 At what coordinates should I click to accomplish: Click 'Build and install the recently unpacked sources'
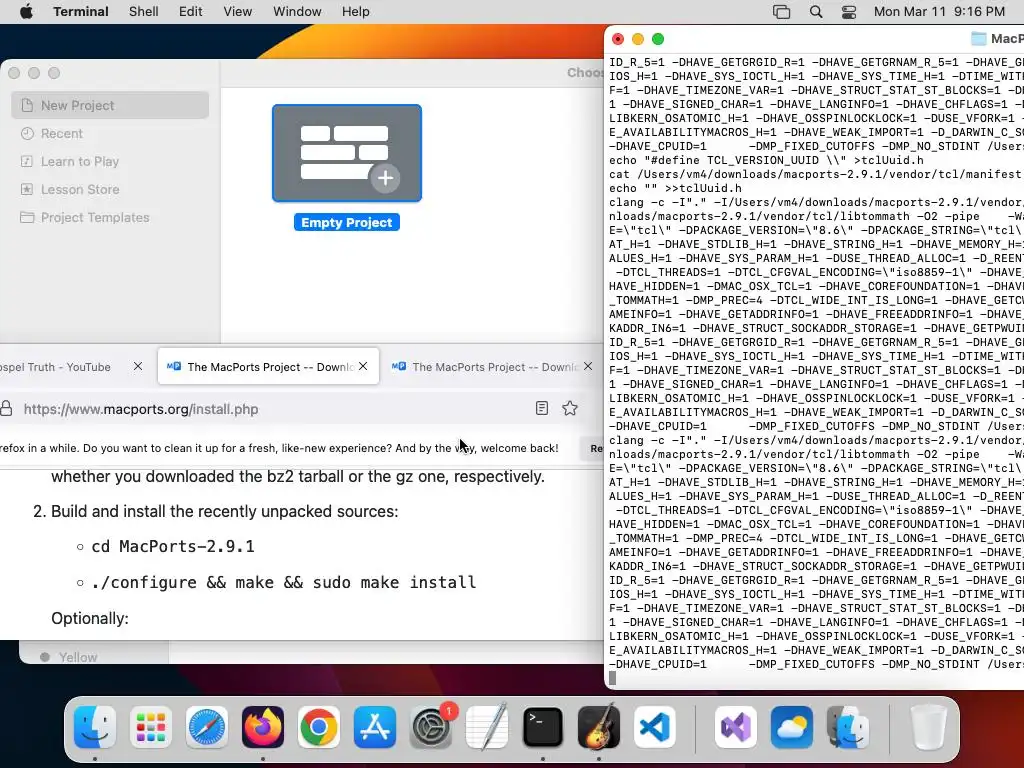pos(224,511)
